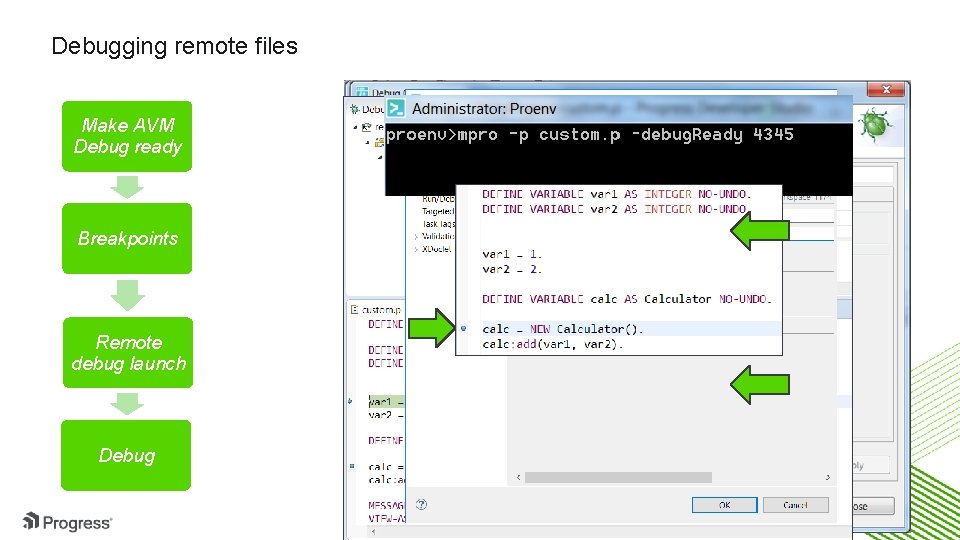This screenshot has height=540, width=960.
Task: Click the custom.p file icon on the editor tab
Action: [354, 309]
